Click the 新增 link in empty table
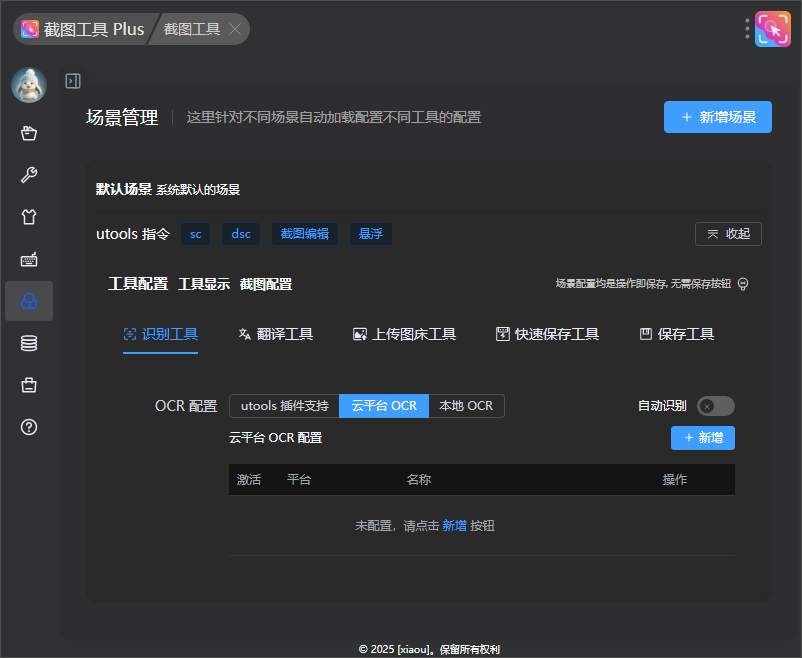The image size is (802, 658). click(454, 525)
